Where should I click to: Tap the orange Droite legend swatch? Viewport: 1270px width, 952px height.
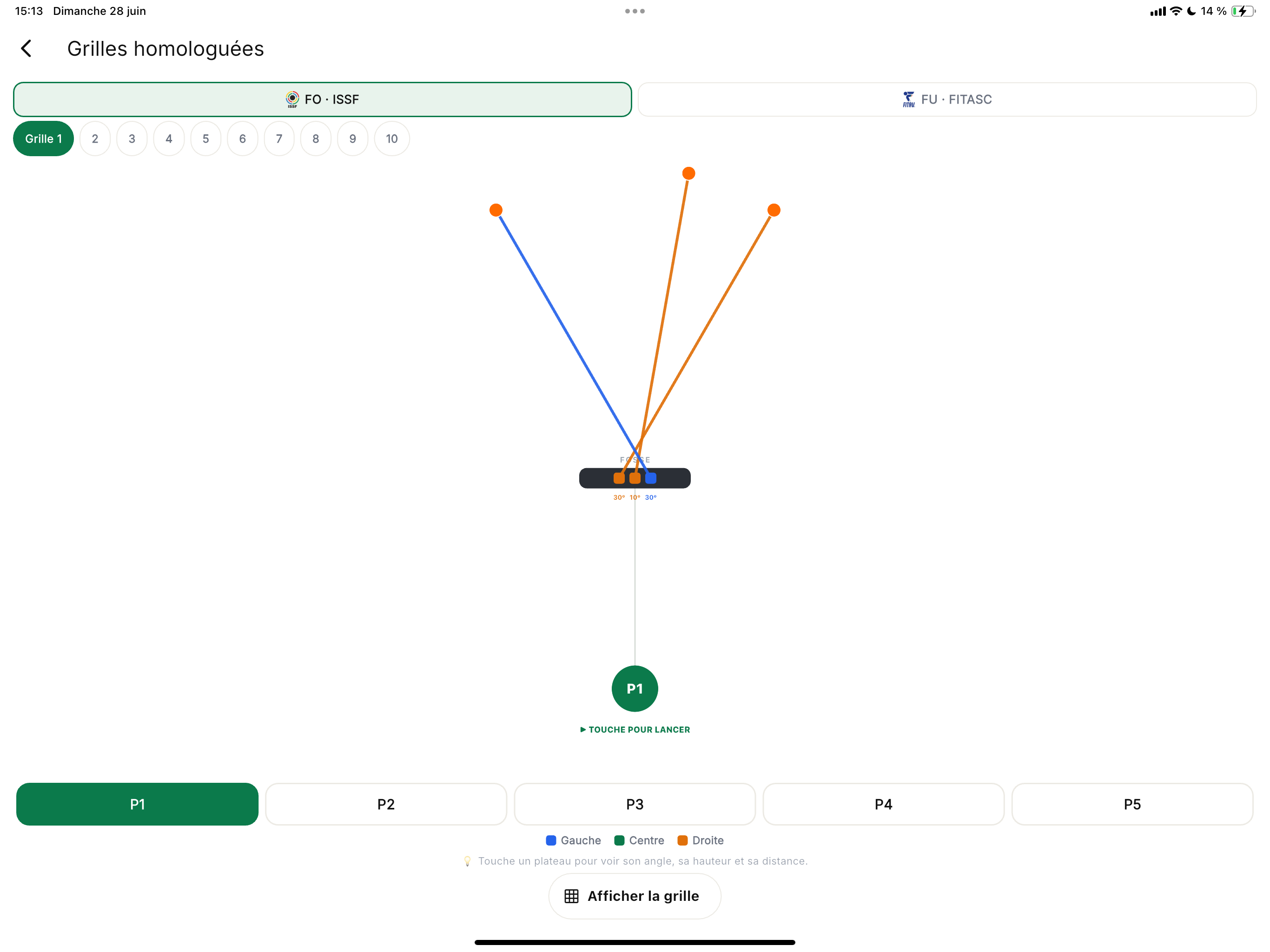[683, 840]
